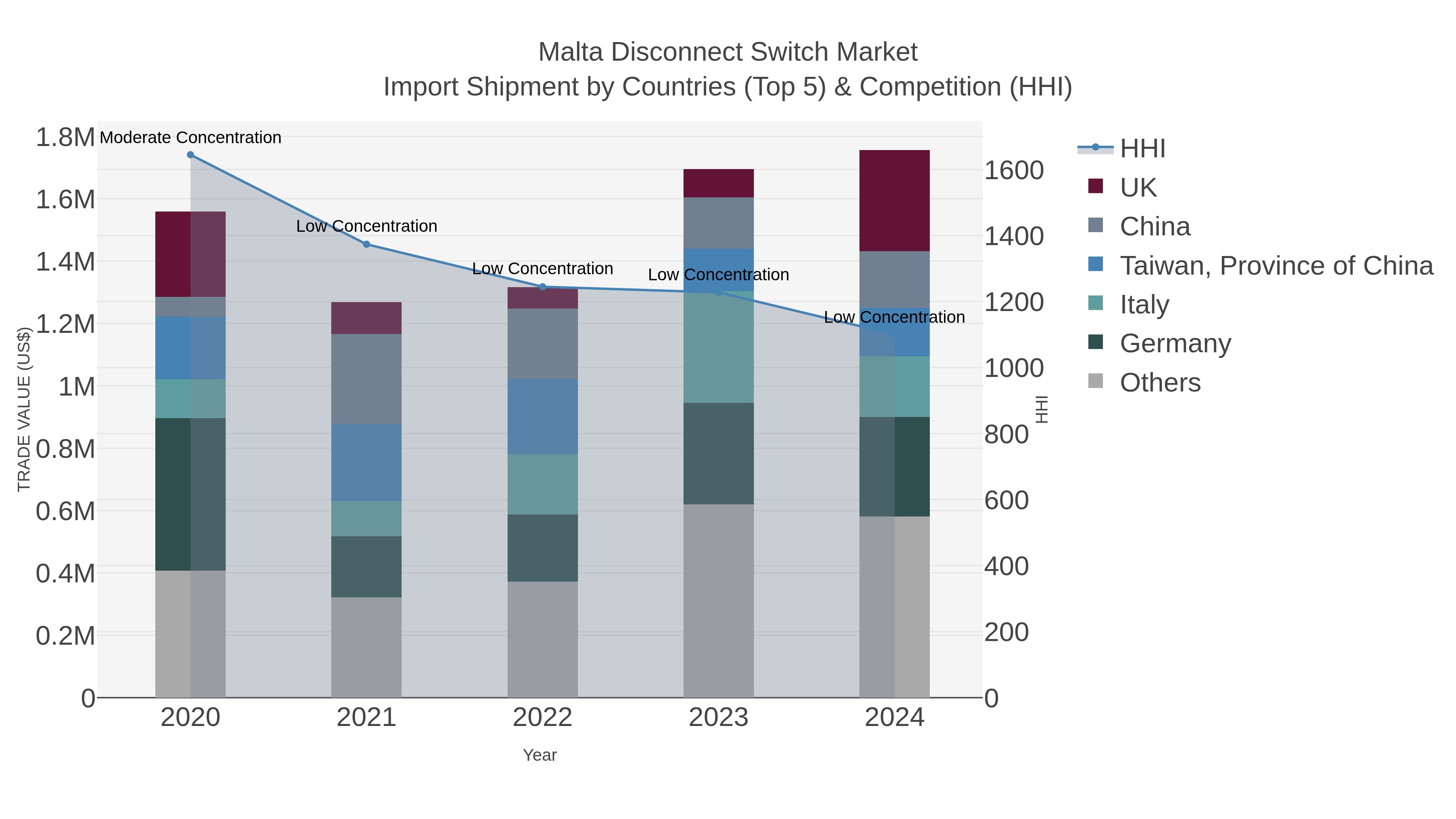Click the 2021 Others bar segment
Viewport: 1456px width, 819px height.
coord(366,648)
